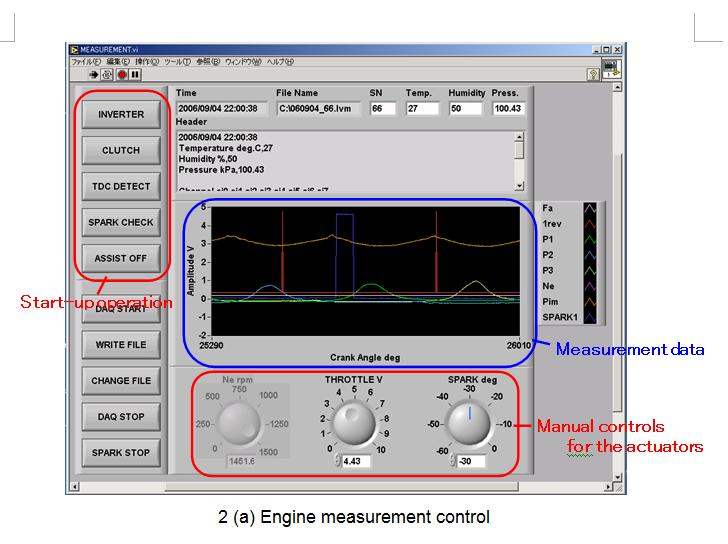Viewport: 728px width, 544px height.
Task: Click the Time field
Action: [x=222, y=109]
